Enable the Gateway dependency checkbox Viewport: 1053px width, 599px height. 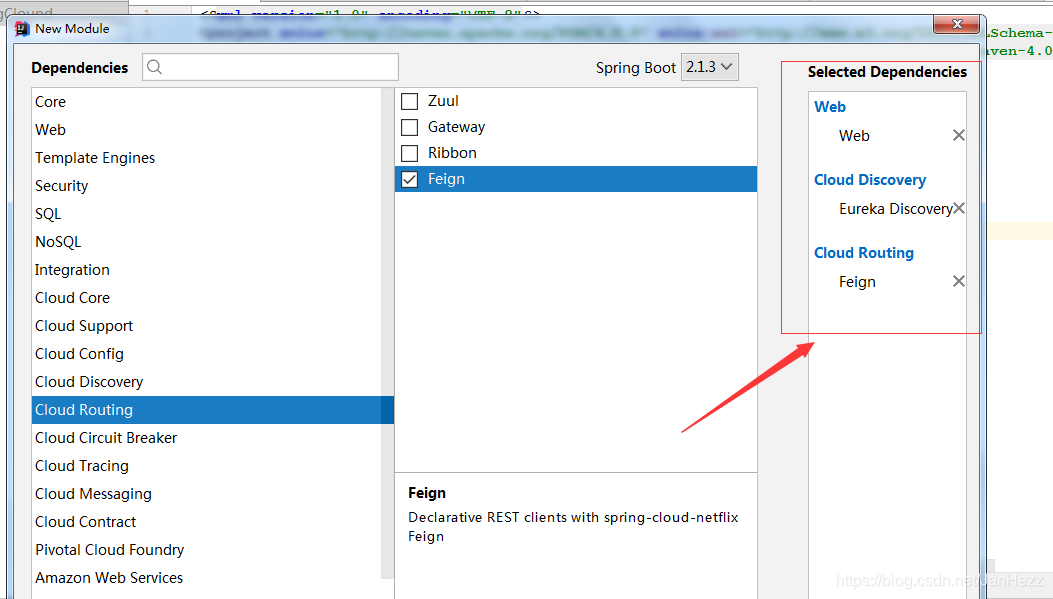(410, 127)
